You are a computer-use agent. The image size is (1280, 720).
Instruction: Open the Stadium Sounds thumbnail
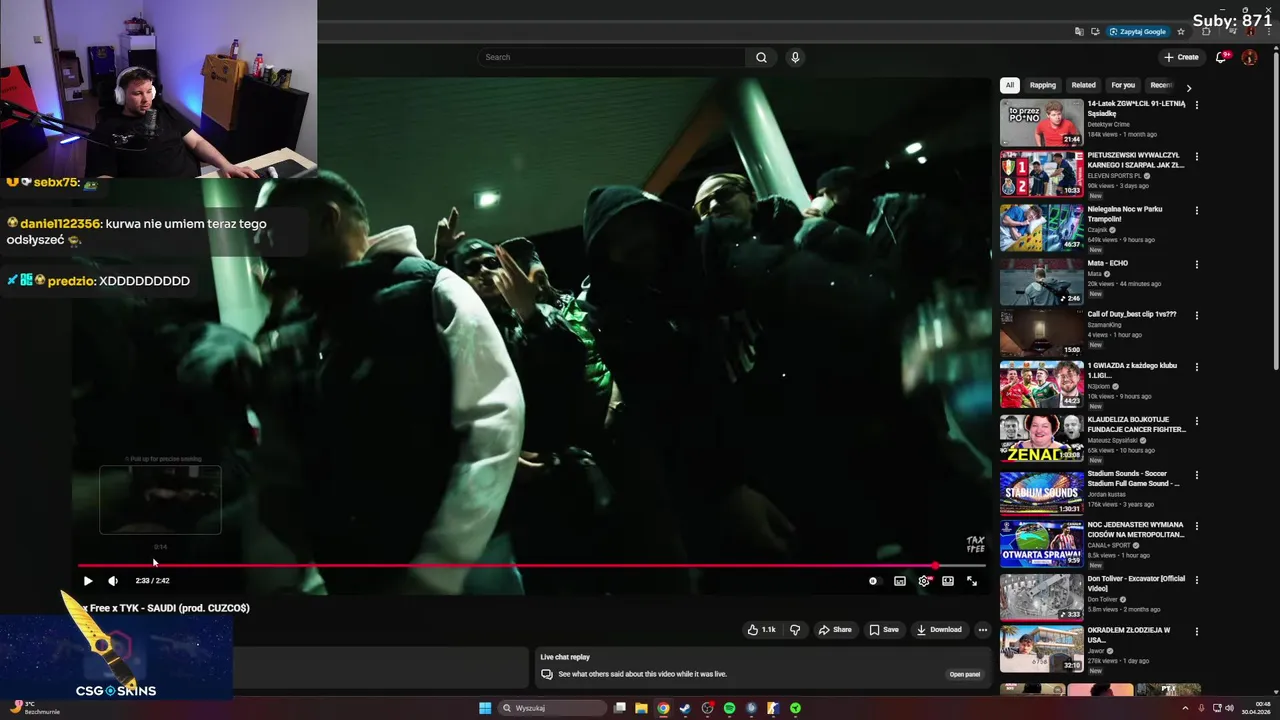pyautogui.click(x=1042, y=492)
